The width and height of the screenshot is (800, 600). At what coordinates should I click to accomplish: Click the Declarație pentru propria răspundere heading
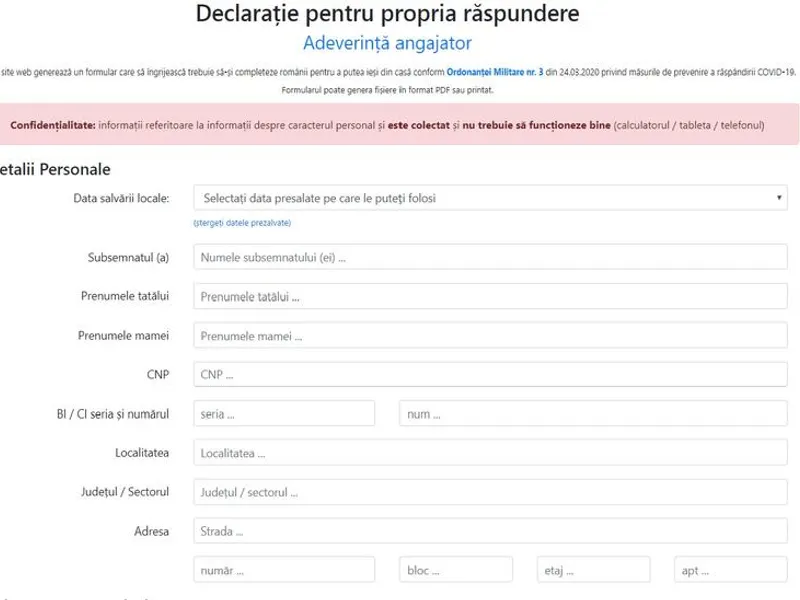click(387, 15)
